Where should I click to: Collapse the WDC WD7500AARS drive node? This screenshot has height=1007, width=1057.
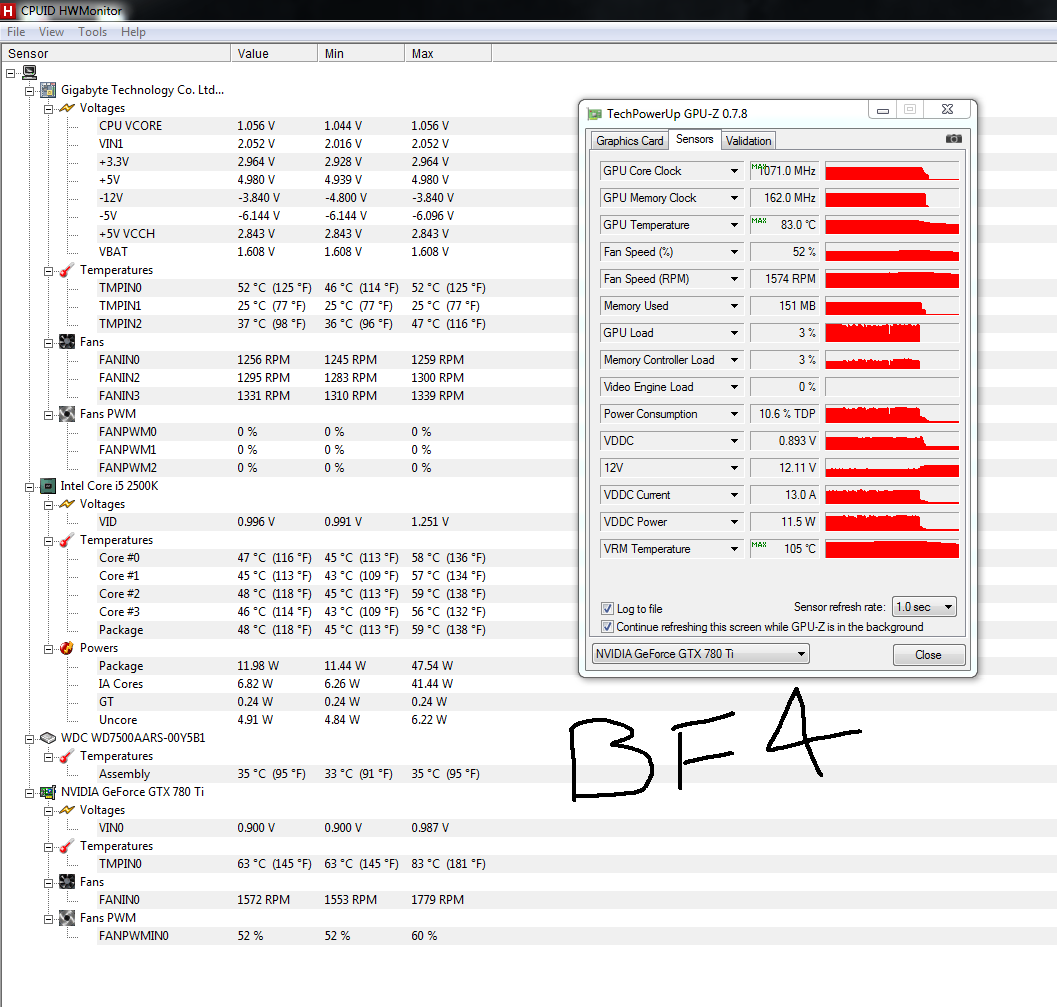(x=30, y=739)
